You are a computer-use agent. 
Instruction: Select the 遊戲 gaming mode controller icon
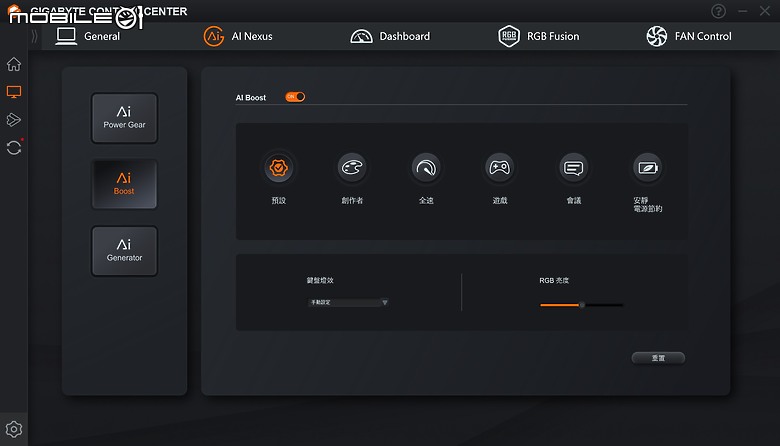499,168
